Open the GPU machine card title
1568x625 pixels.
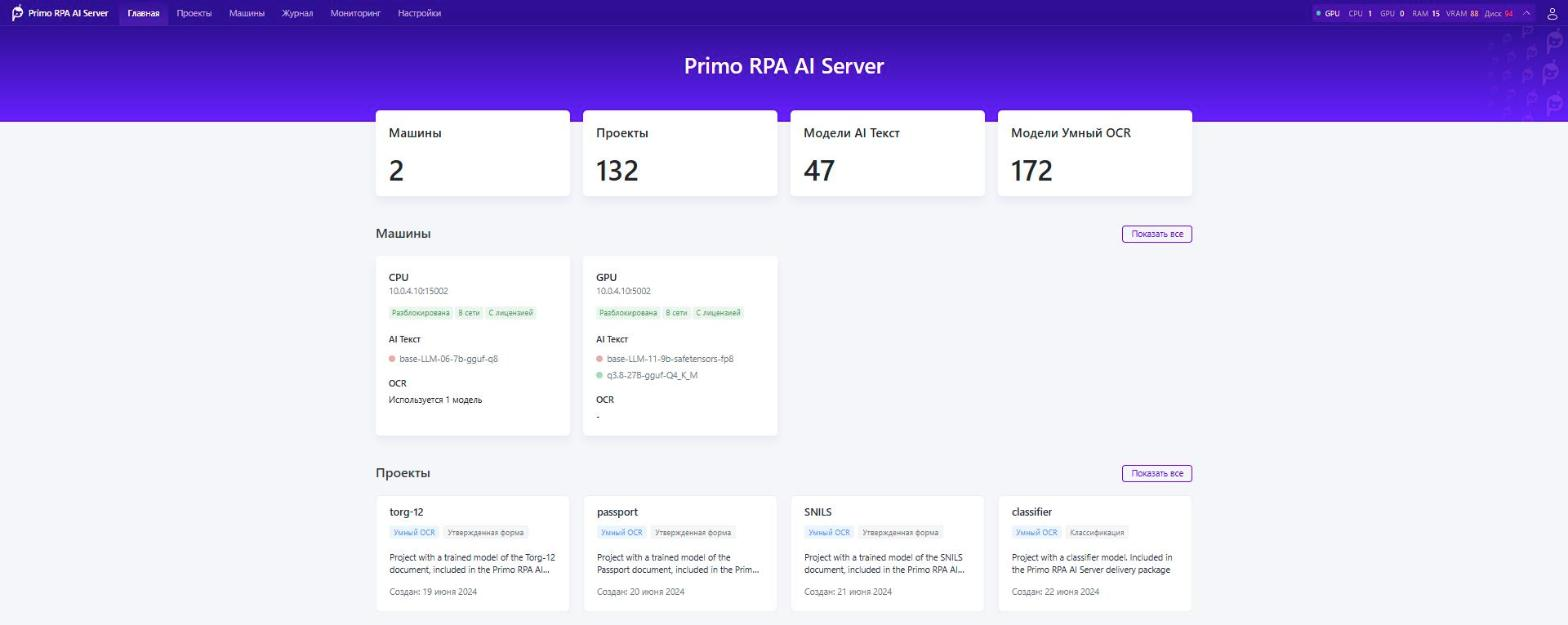606,277
